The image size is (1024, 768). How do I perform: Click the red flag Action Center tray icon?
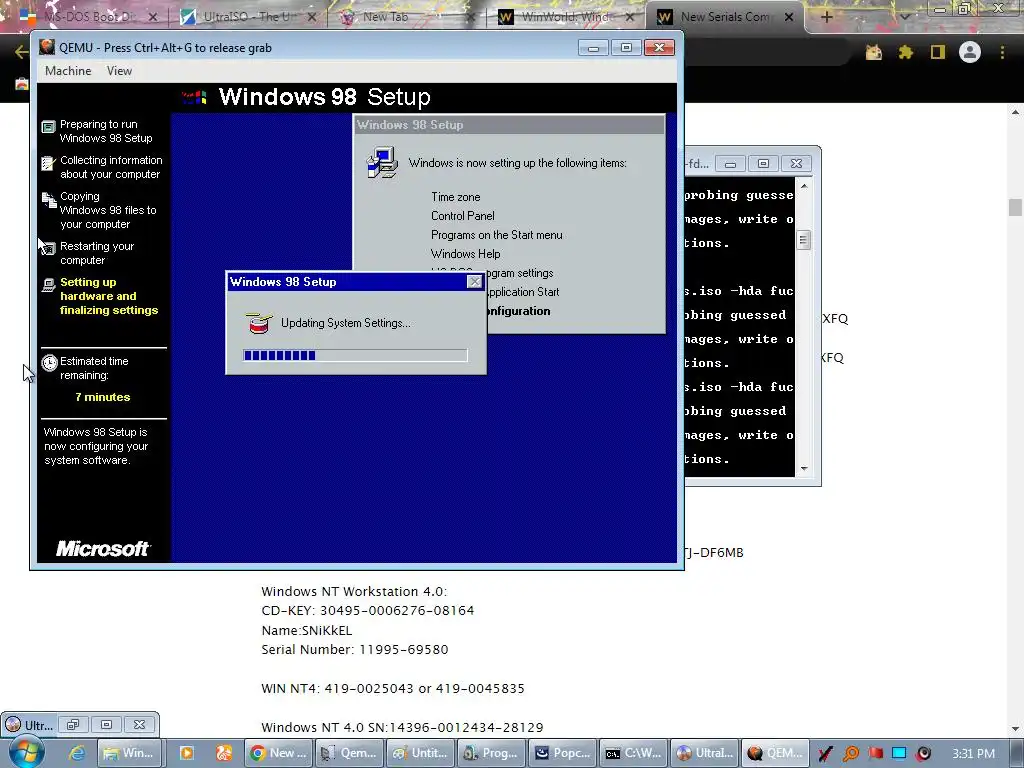(x=875, y=754)
